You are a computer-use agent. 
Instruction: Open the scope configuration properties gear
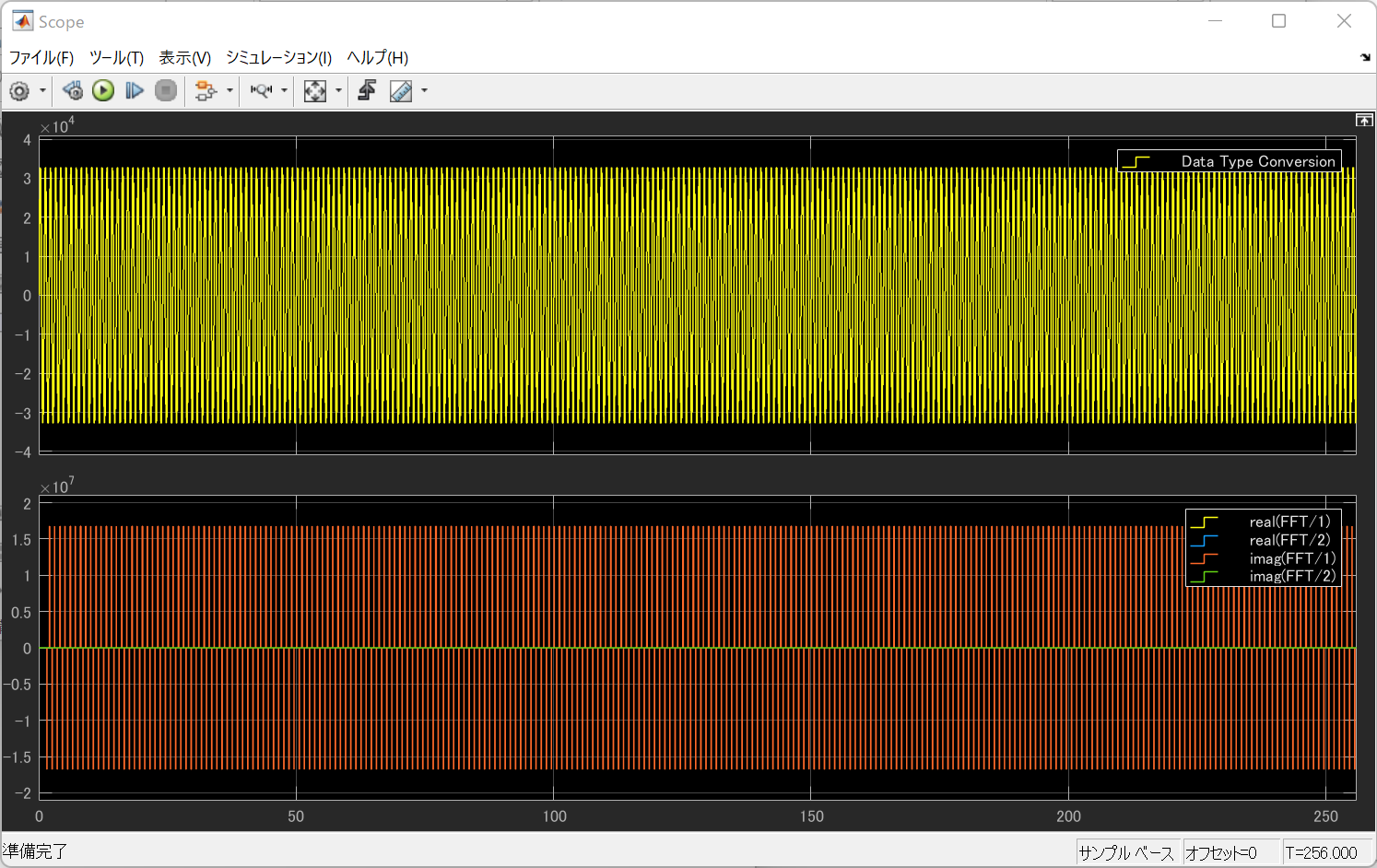[x=19, y=90]
